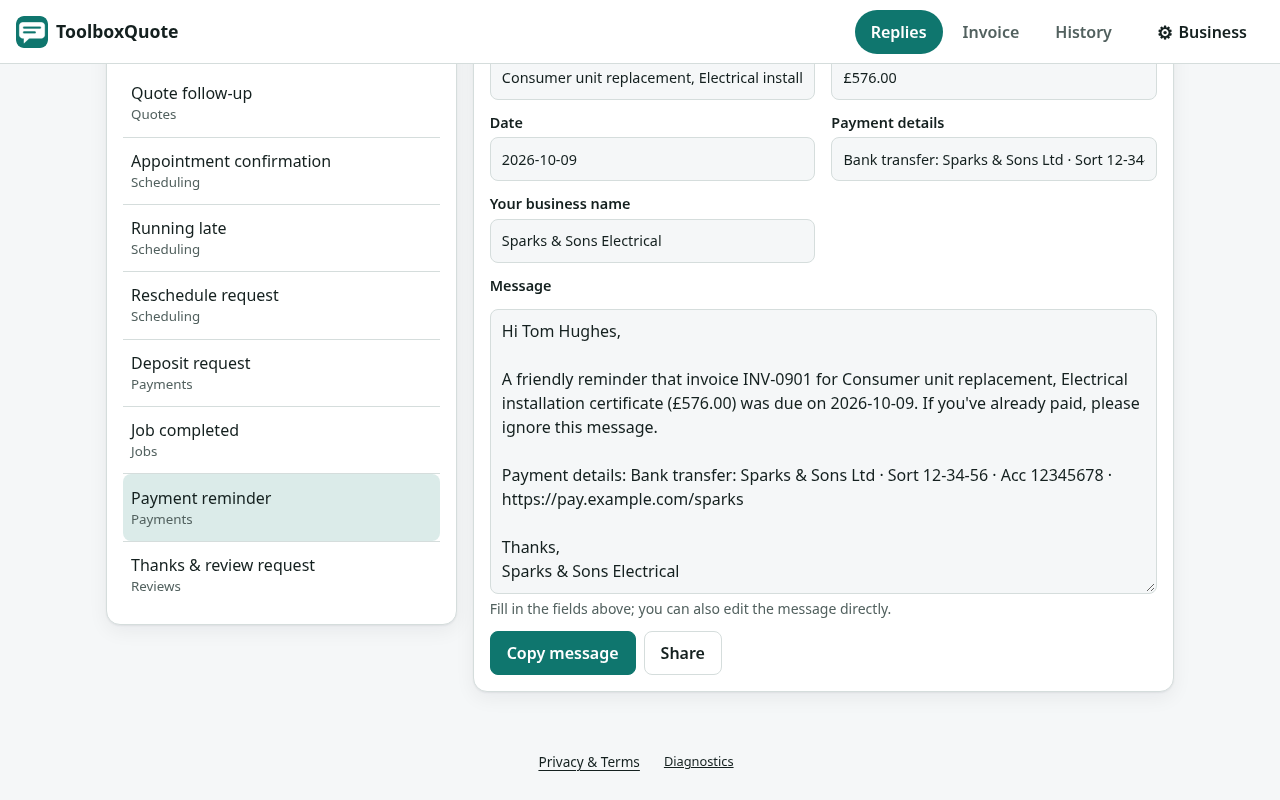The image size is (1280, 800).
Task: Click the ToolboxQuote brand name text
Action: coord(117,32)
